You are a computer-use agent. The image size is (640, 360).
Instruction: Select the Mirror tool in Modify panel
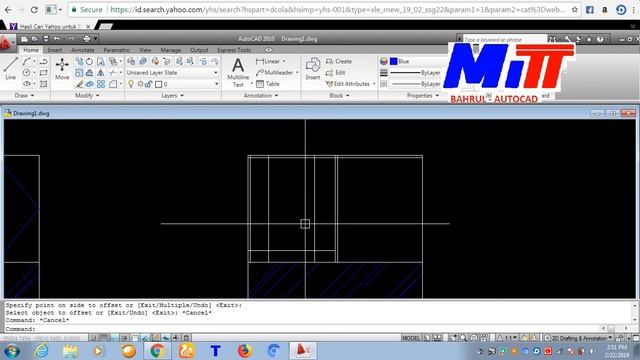tap(100, 73)
